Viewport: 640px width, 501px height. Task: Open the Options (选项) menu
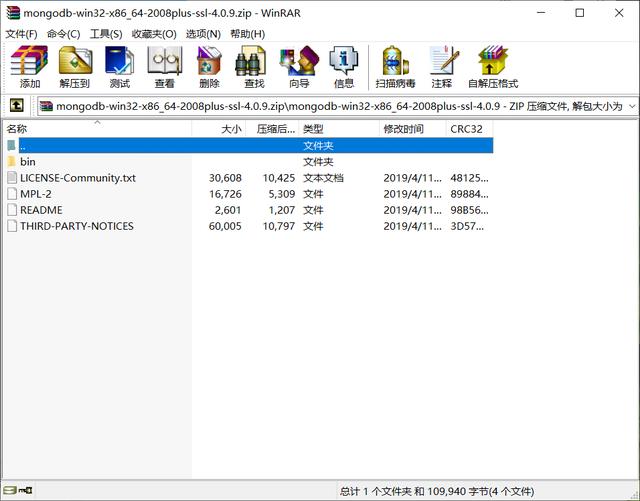pos(203,34)
